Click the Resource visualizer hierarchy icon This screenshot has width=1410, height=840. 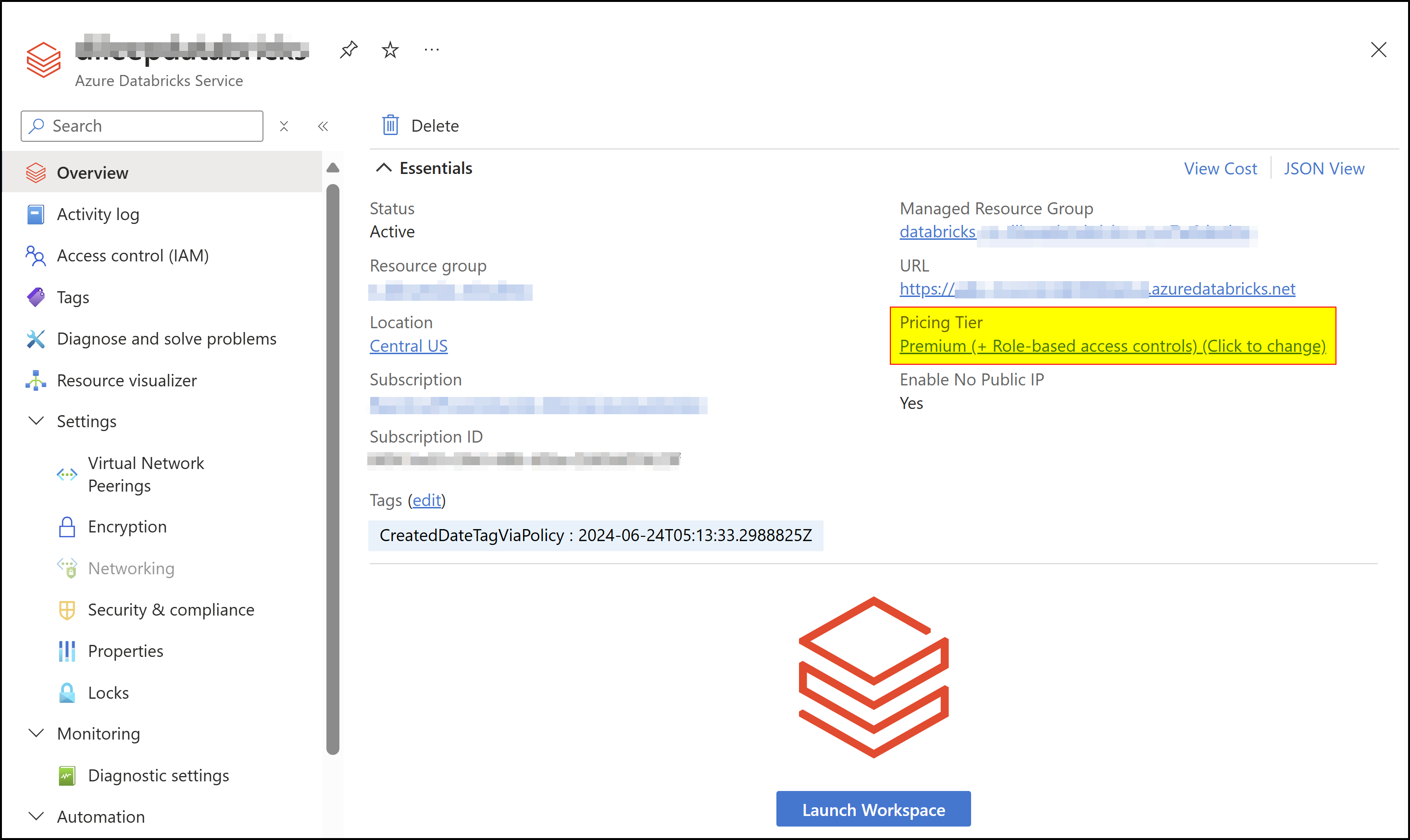pos(36,381)
